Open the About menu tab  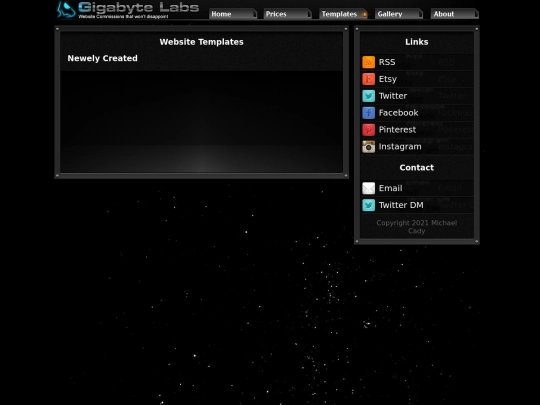[x=455, y=14]
